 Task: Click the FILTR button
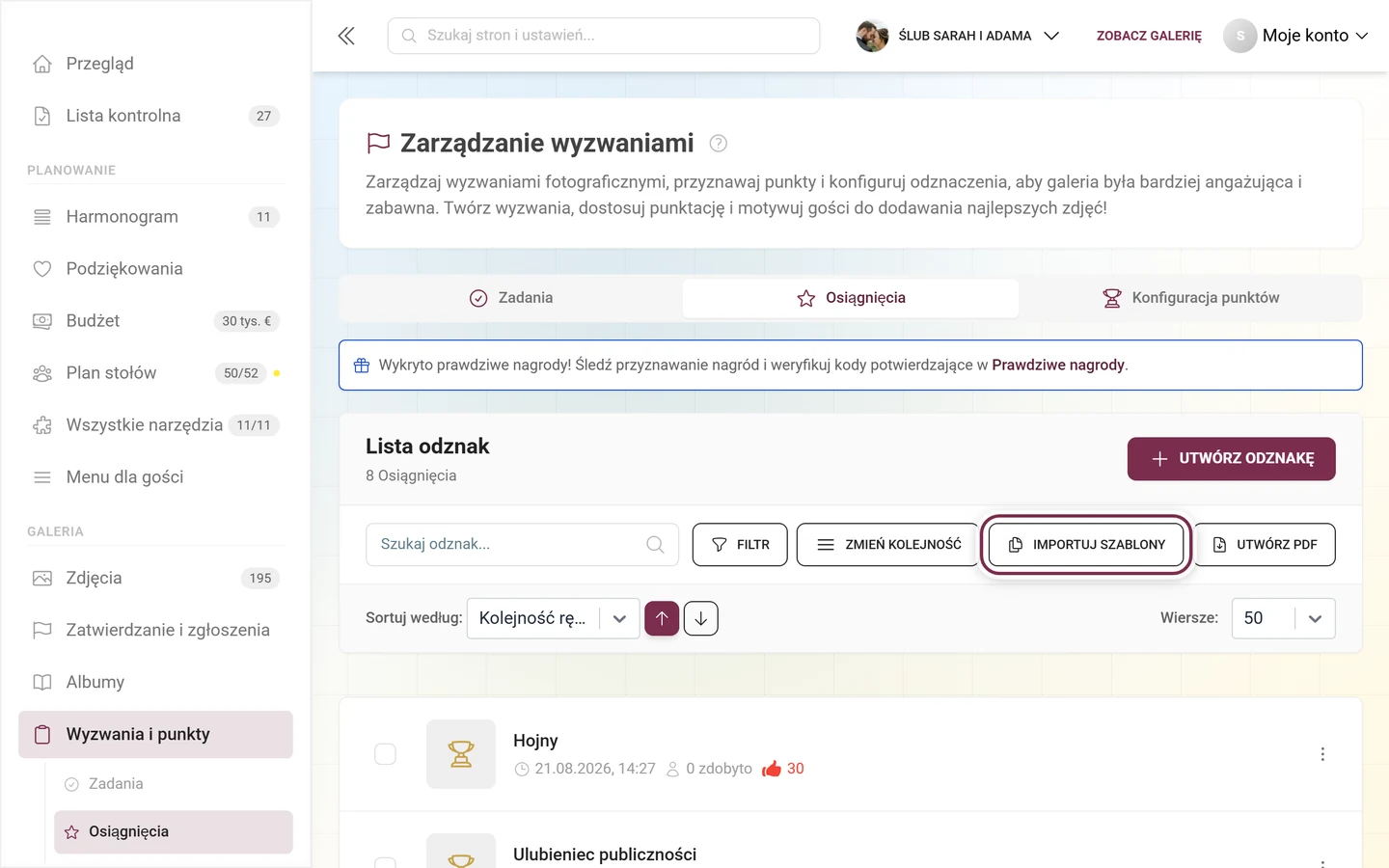[740, 545]
